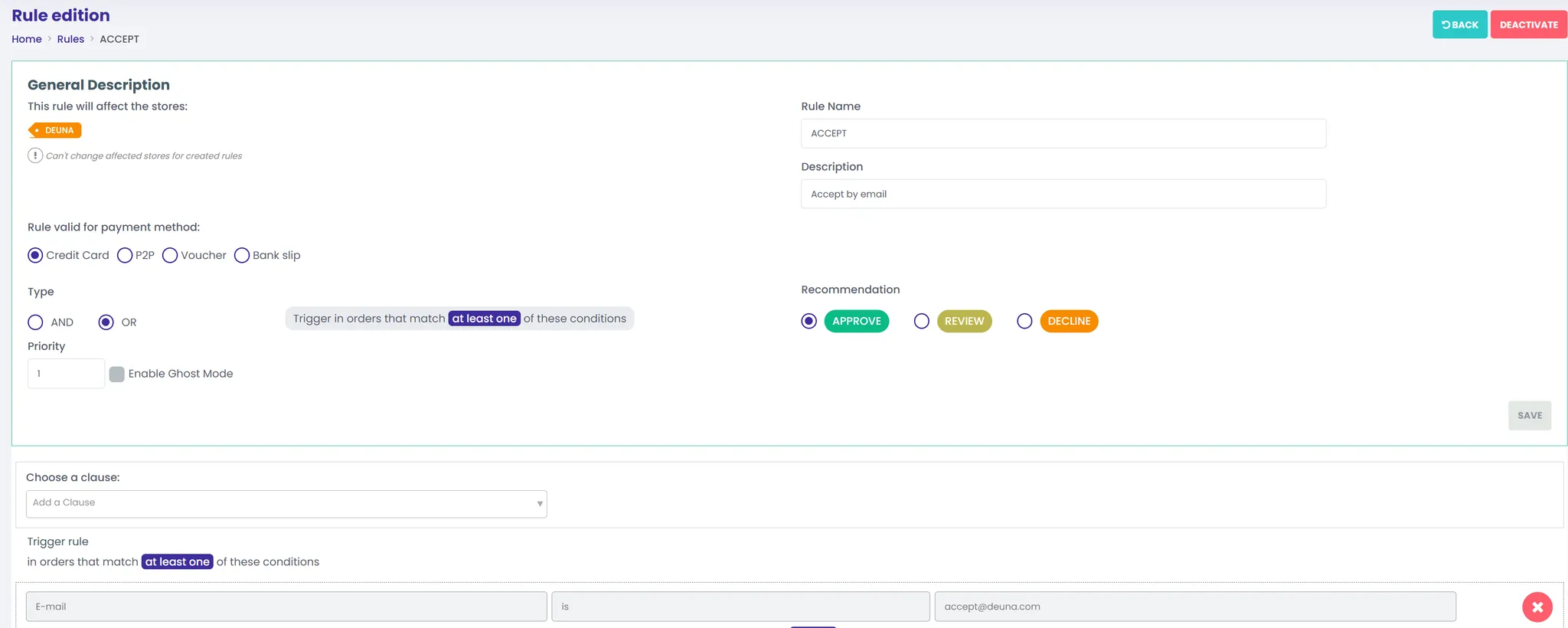Choose Bank slip payment method
The height and width of the screenshot is (628, 1568).
[242, 255]
